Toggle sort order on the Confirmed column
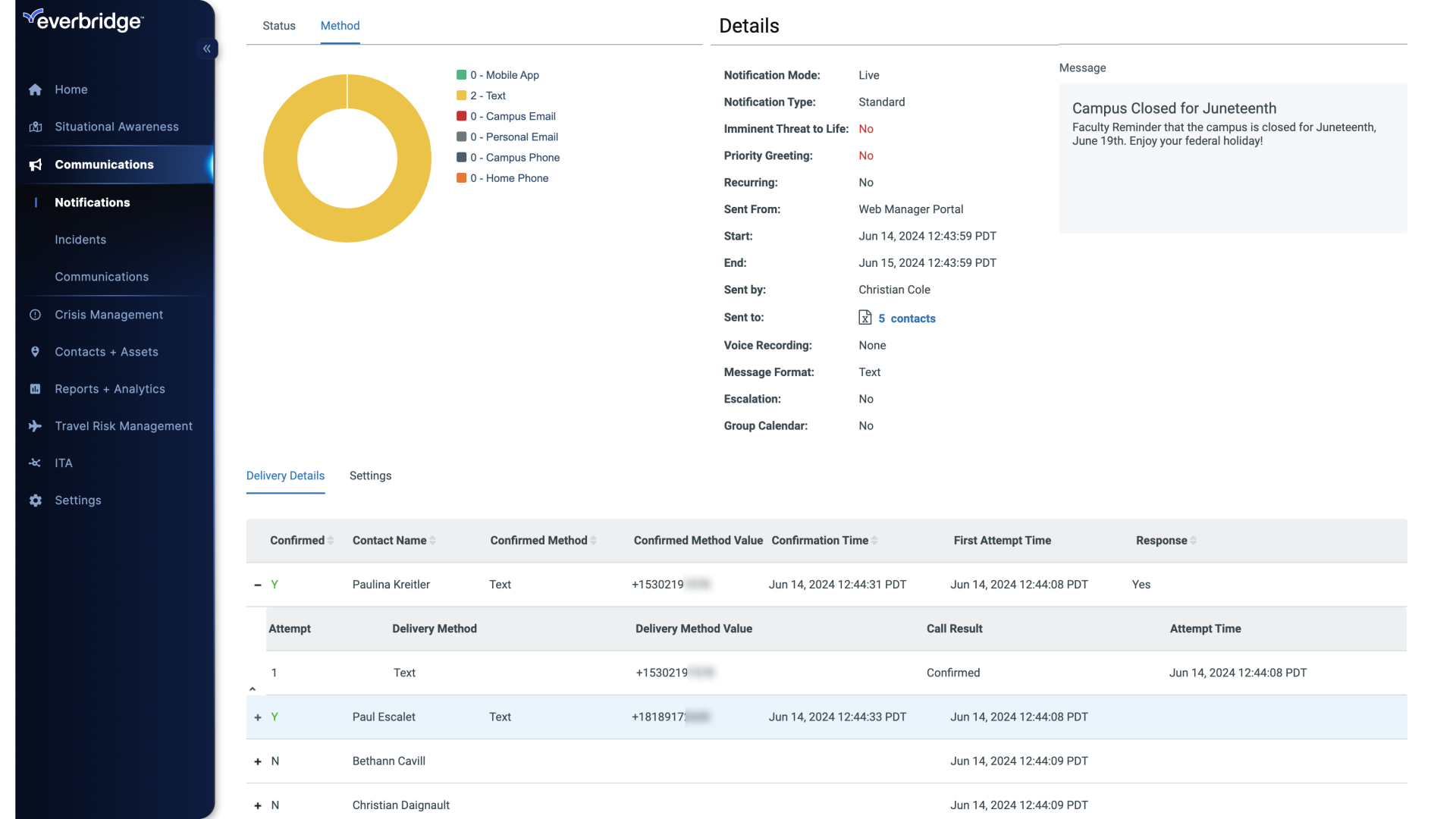The height and width of the screenshot is (819, 1456). point(329,541)
